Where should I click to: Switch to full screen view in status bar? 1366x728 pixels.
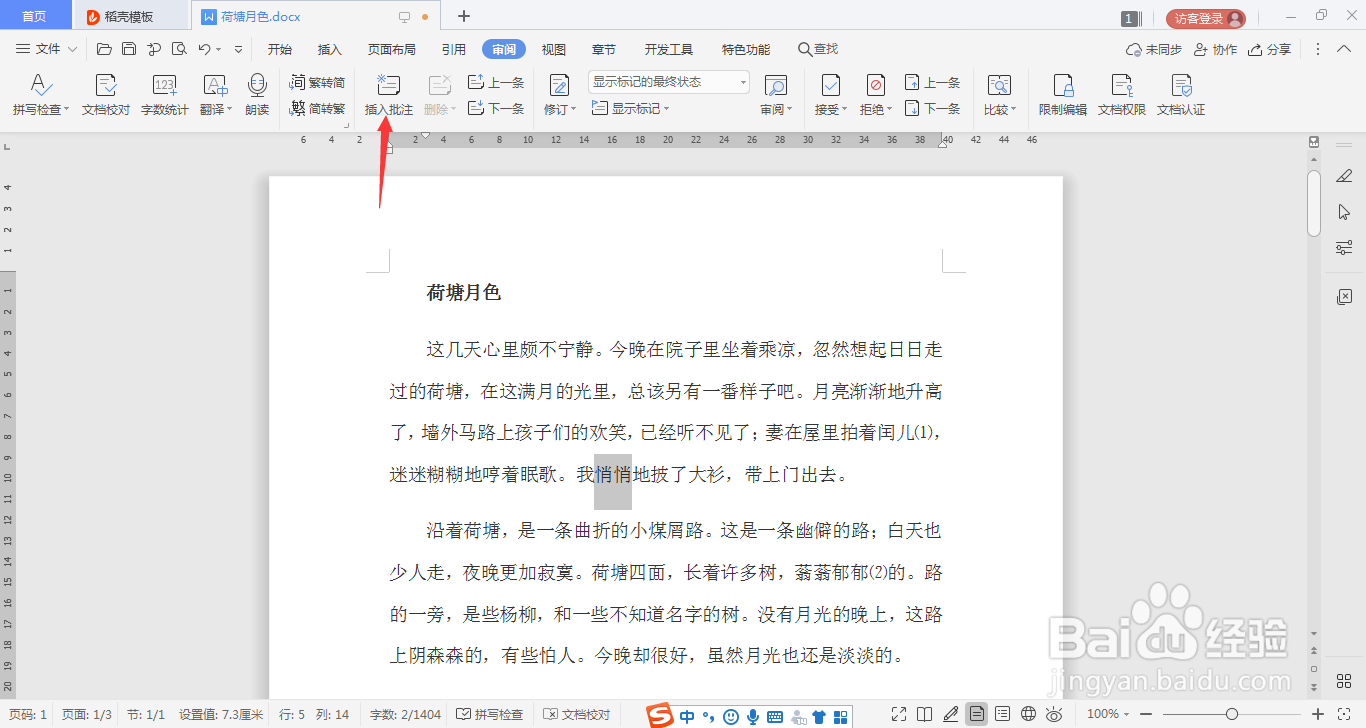coord(899,714)
